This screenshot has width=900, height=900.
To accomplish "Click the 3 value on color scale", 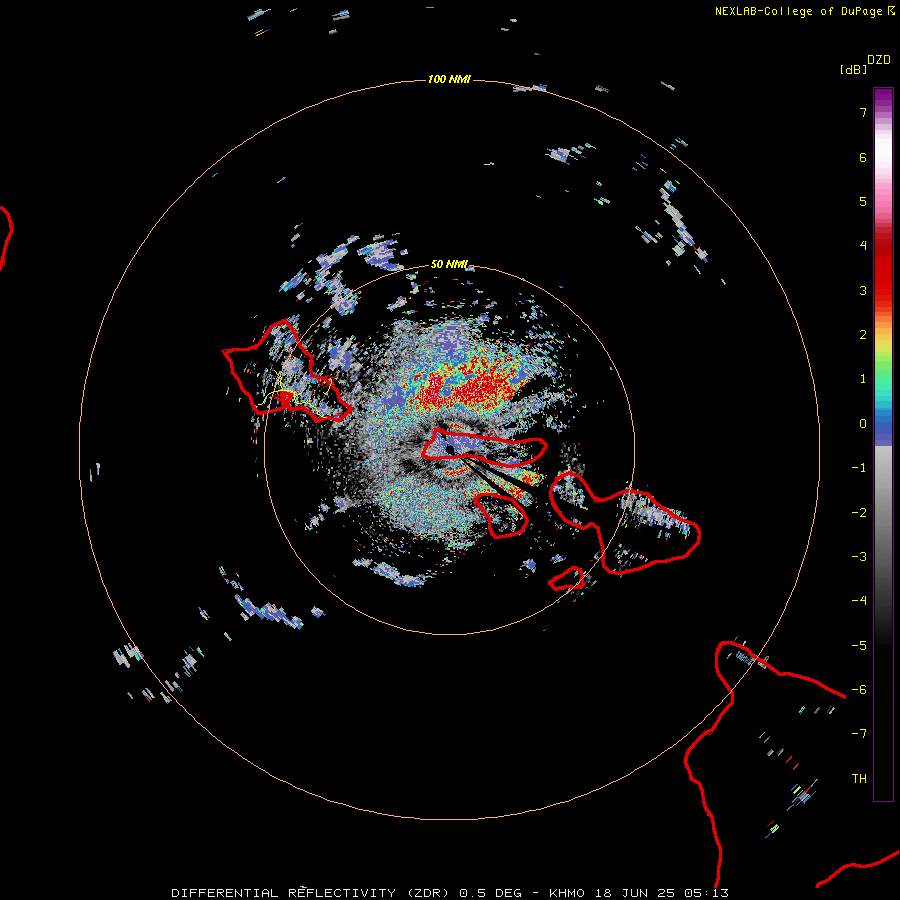I will (863, 290).
